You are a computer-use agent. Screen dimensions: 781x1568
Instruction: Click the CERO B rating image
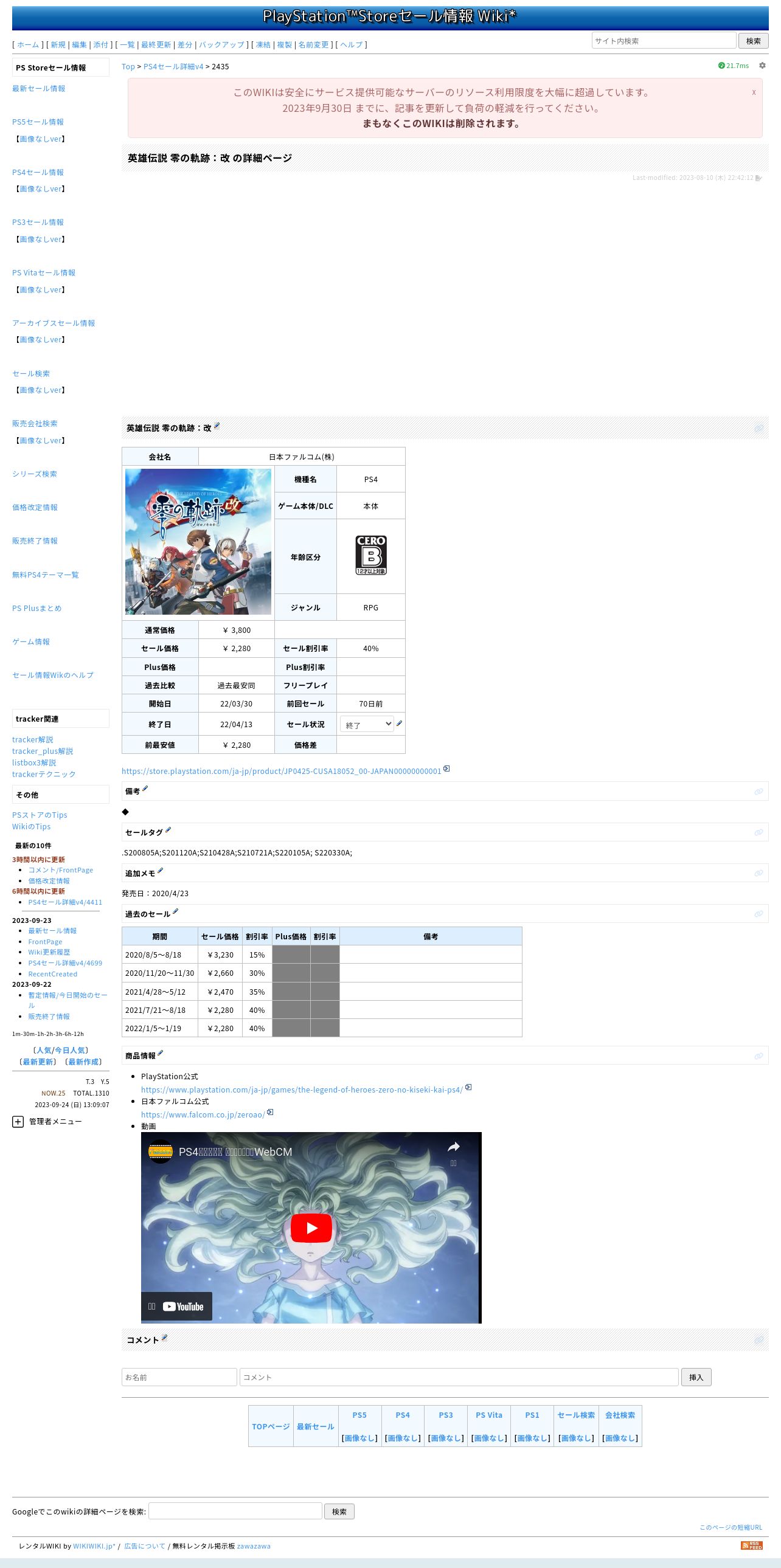pyautogui.click(x=370, y=555)
